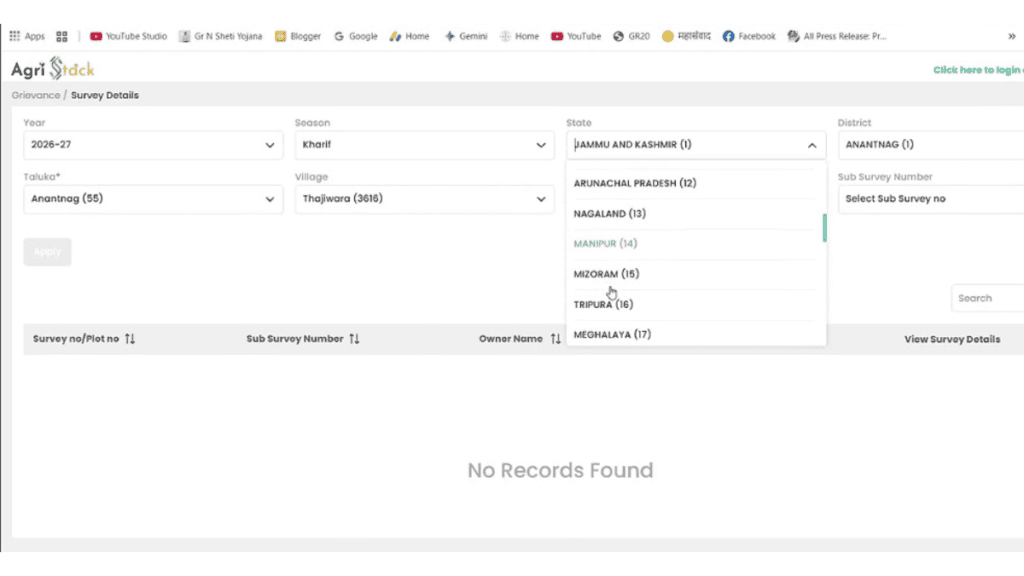
Task: Open the Blogger bookmark
Action: (x=298, y=36)
